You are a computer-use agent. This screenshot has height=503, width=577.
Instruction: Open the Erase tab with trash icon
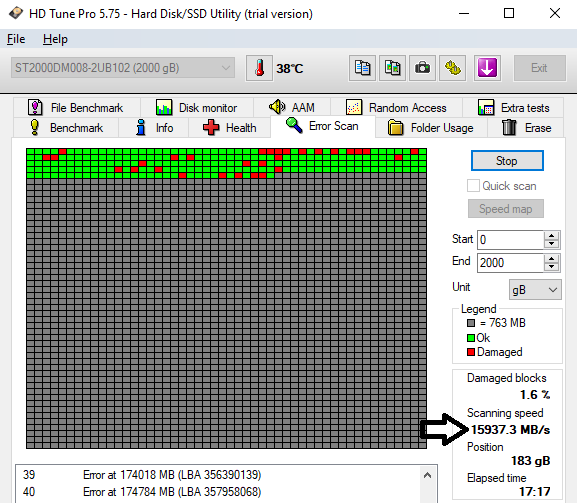(x=526, y=128)
